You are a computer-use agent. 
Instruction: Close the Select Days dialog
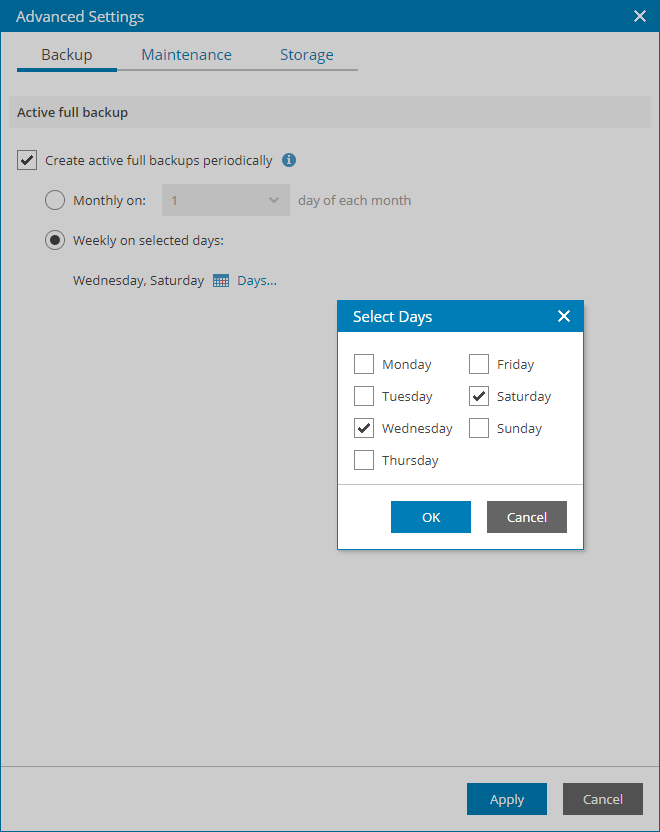pos(564,316)
